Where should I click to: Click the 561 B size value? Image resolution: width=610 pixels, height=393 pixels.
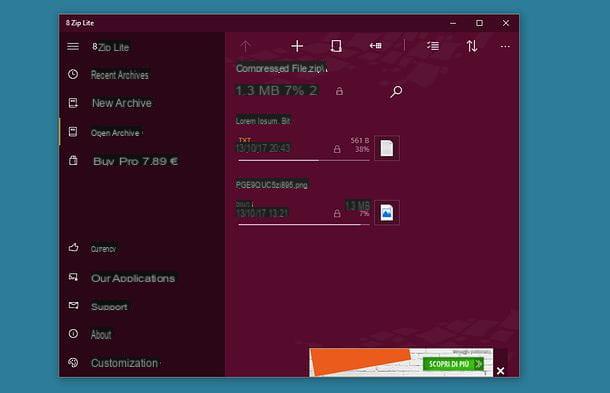pos(360,140)
